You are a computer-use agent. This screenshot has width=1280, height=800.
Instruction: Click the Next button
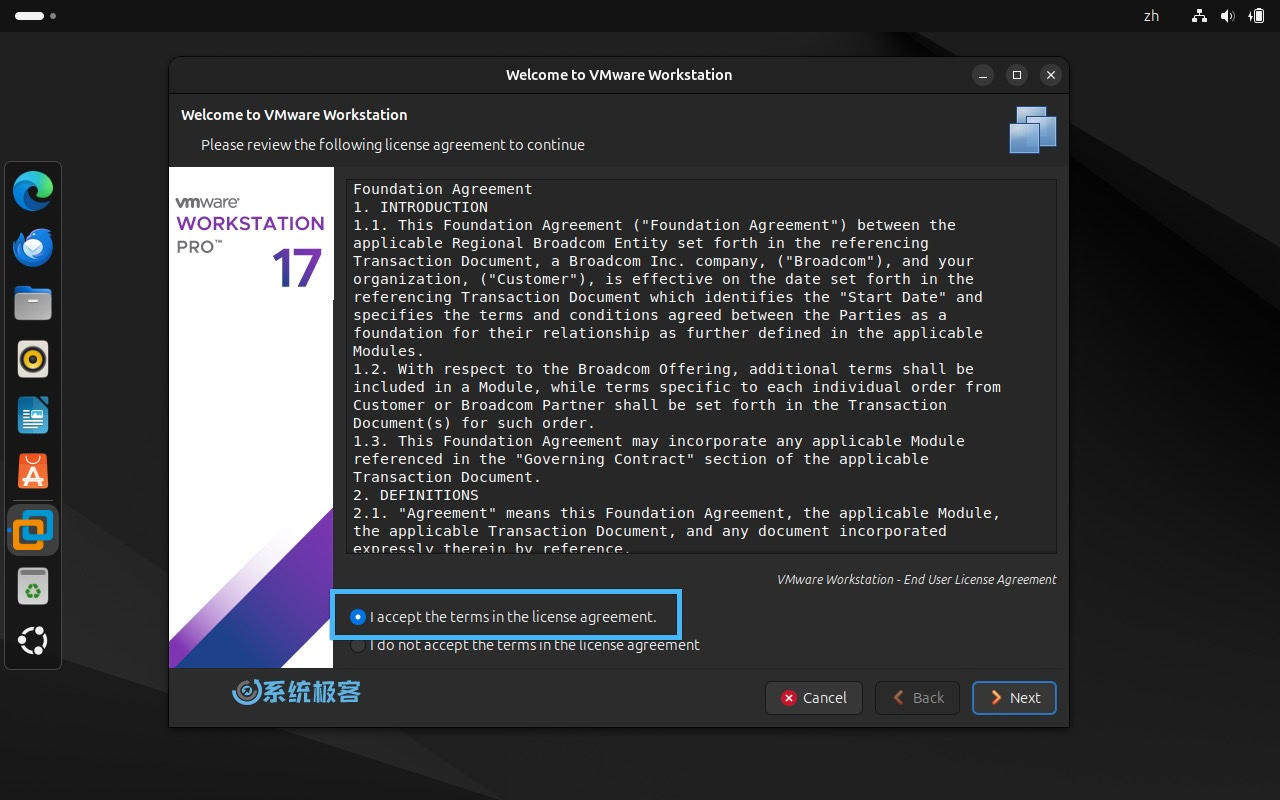1014,698
